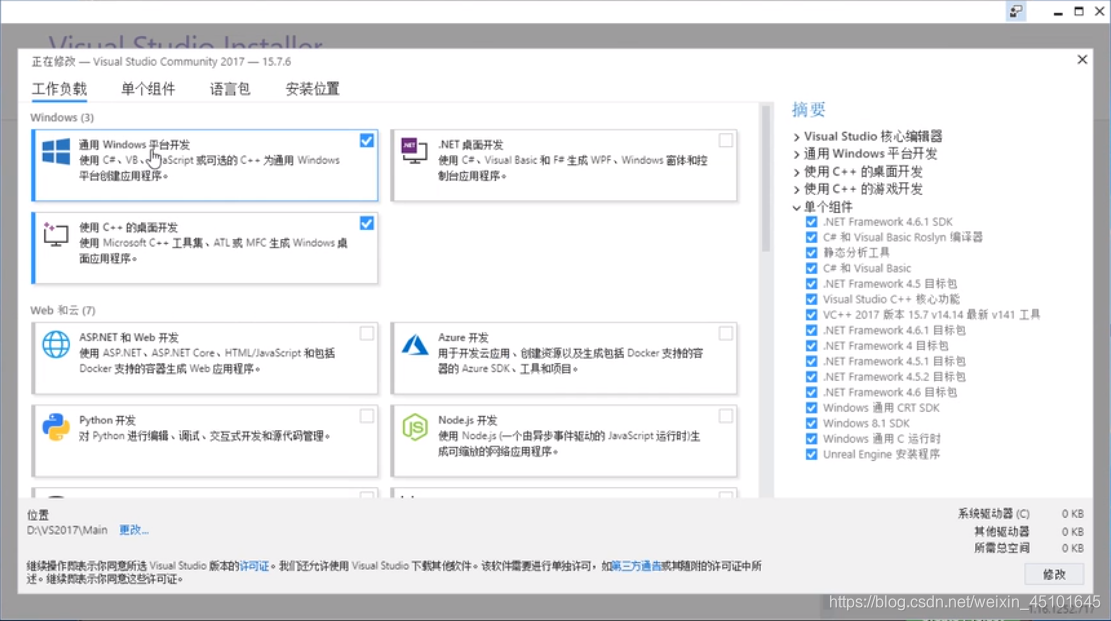The width and height of the screenshot is (1111, 621).
Task: Expand Visual Studio 核心编辑器 summary item
Action: tap(796, 137)
